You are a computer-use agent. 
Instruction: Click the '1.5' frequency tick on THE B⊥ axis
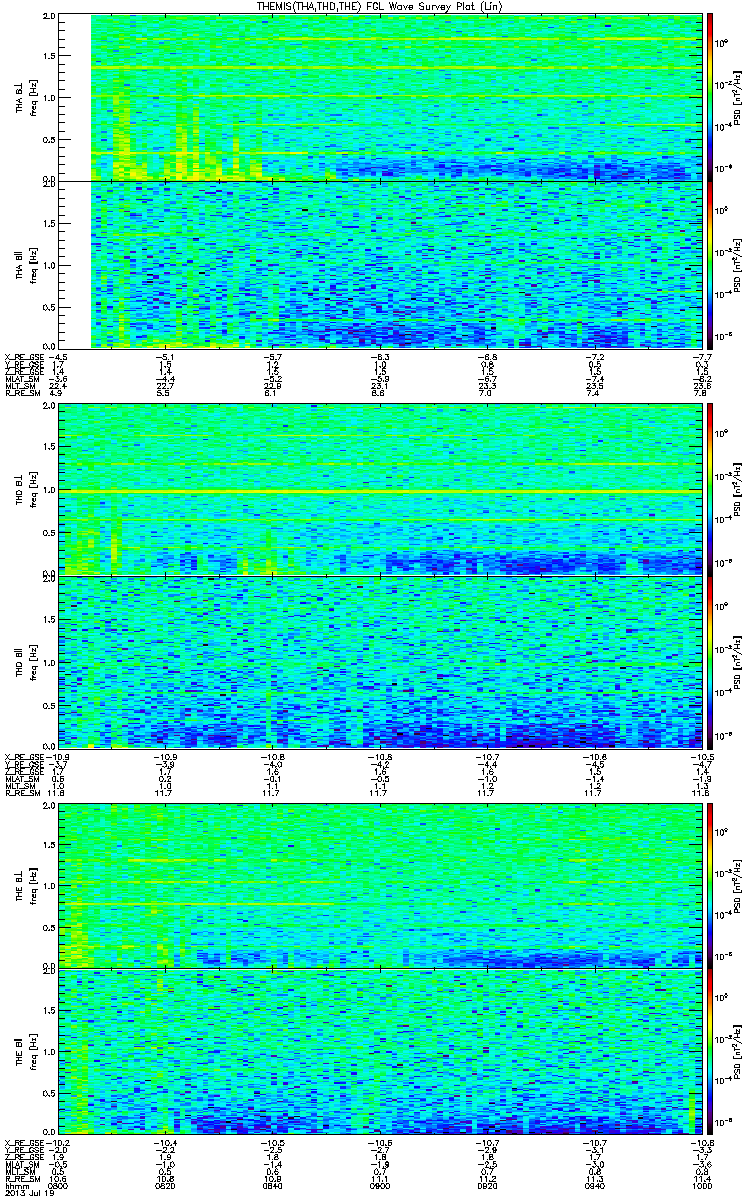click(x=49, y=844)
